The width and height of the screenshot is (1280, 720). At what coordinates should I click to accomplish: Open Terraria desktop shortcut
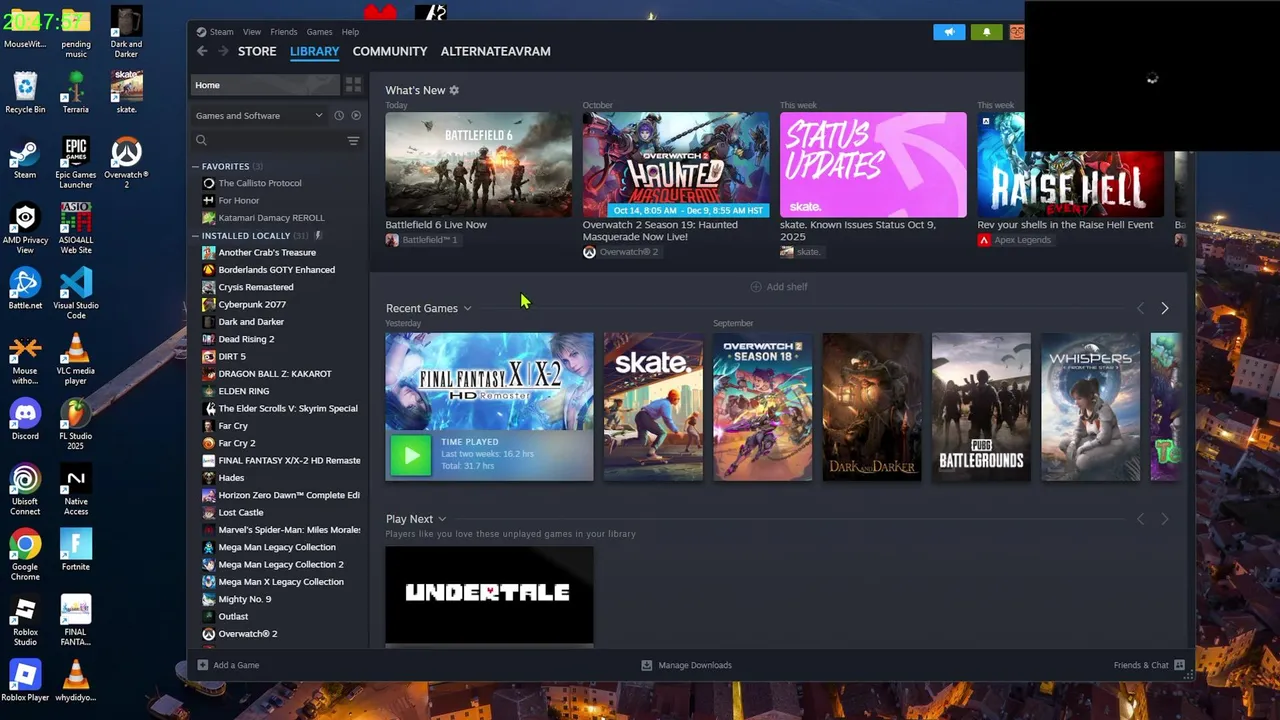76,92
